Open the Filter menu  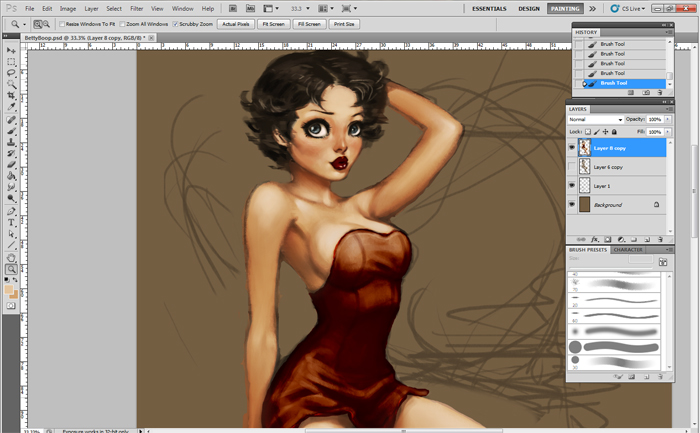[137, 8]
